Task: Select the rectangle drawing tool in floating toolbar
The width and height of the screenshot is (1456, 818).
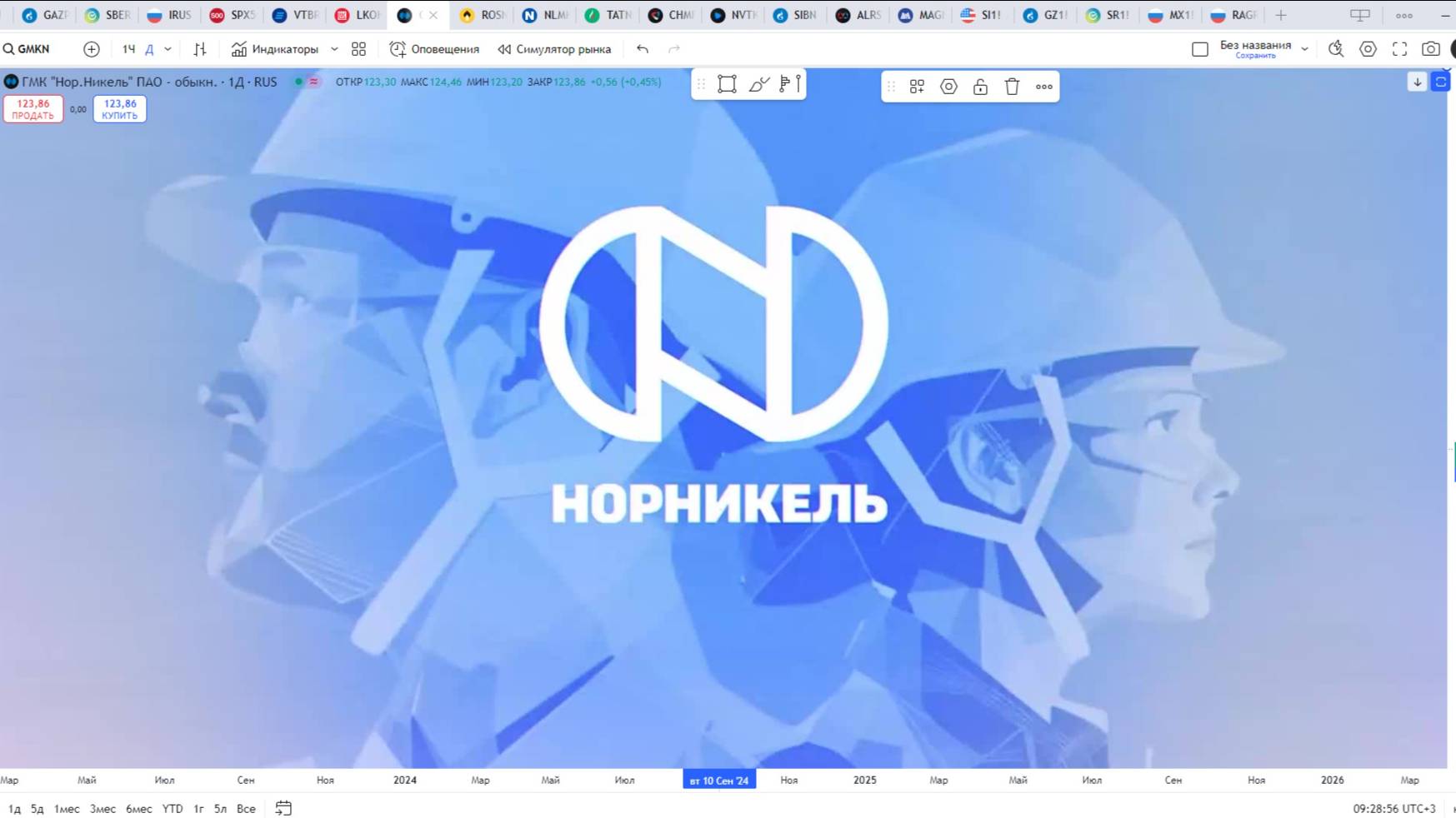Action: point(727,84)
